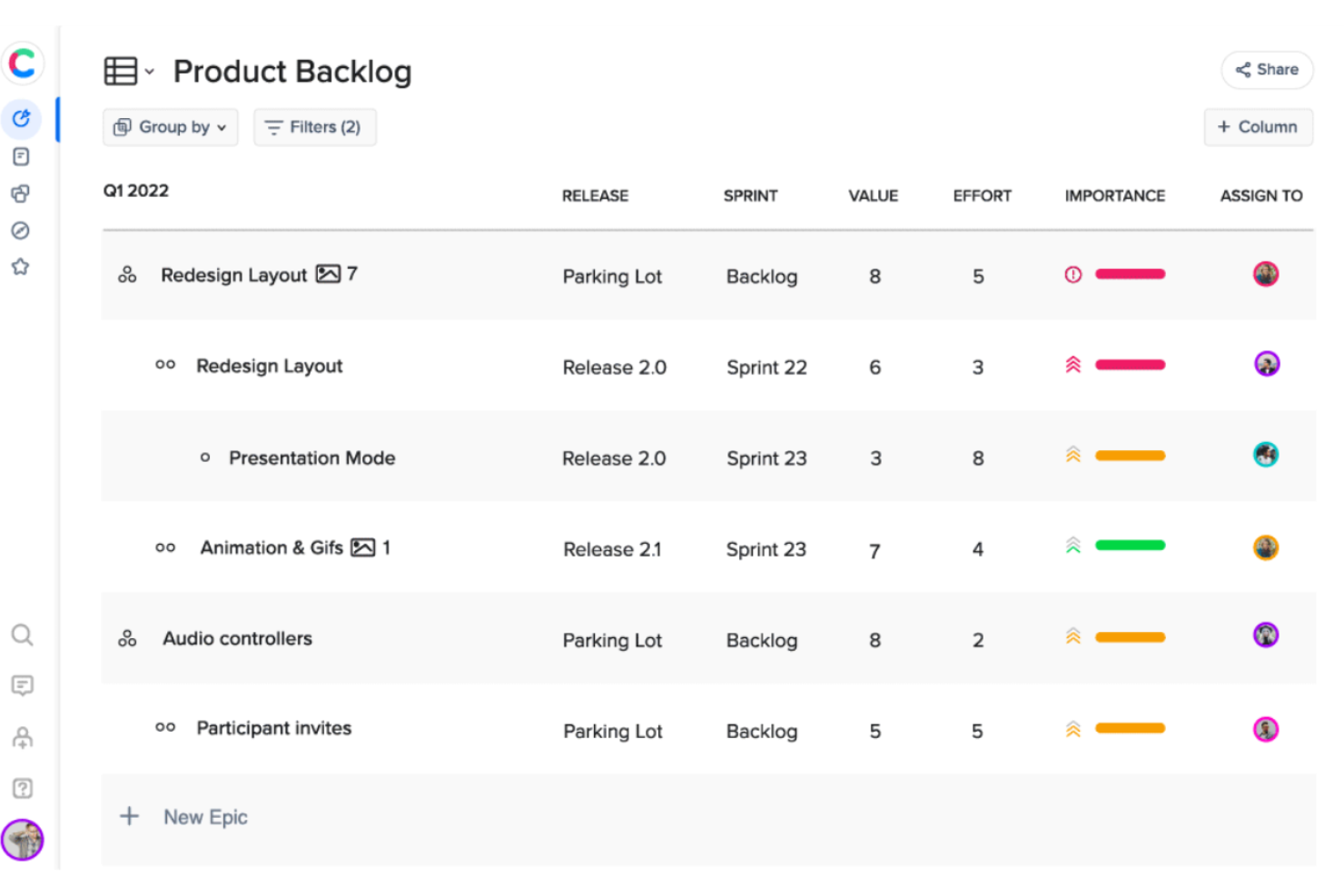
Task: Open the notes document icon in sidebar
Action: [x=21, y=157]
